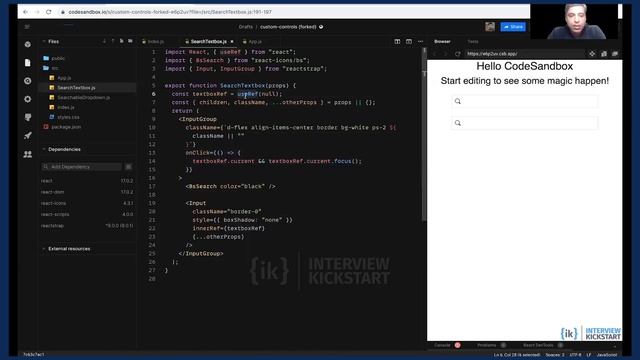Click the blue Share button

pos(513,27)
